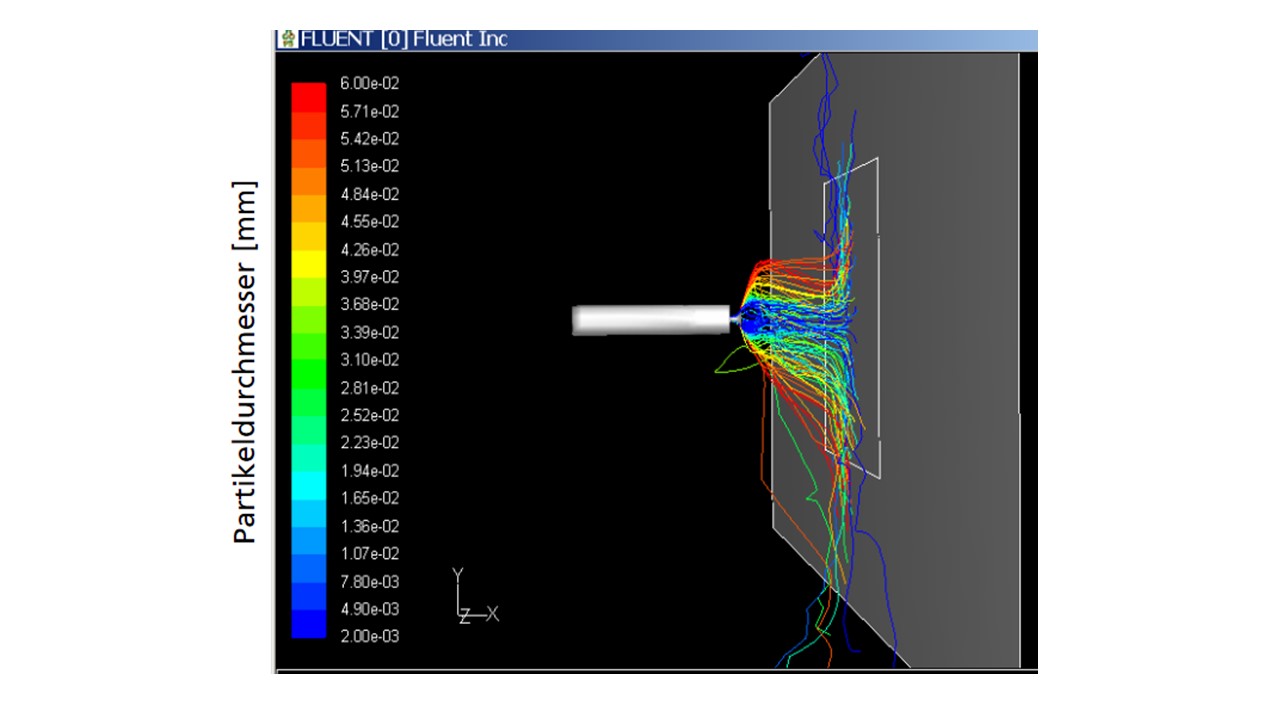This screenshot has height=720, width=1280.
Task: Click the Partikeldurchmesser [mm] axis label
Action: [245, 362]
